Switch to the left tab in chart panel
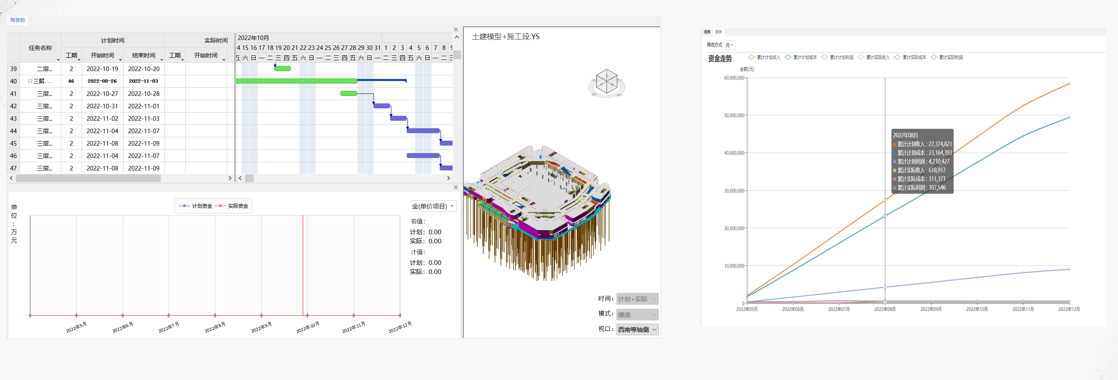1118x380 pixels. click(x=707, y=32)
